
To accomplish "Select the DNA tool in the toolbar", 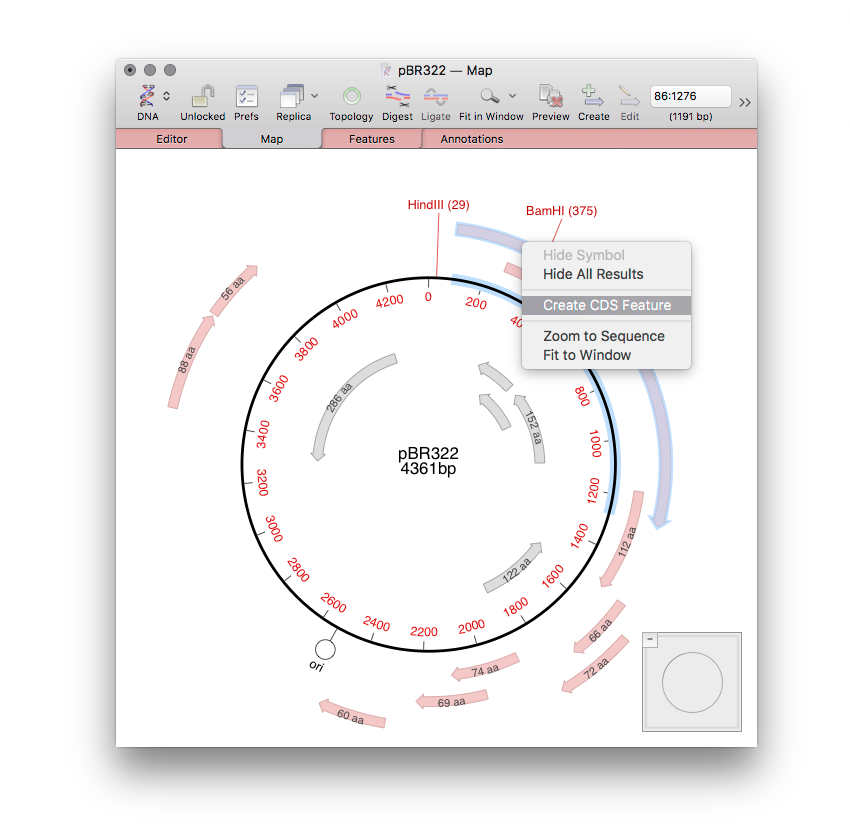I will tap(148, 98).
